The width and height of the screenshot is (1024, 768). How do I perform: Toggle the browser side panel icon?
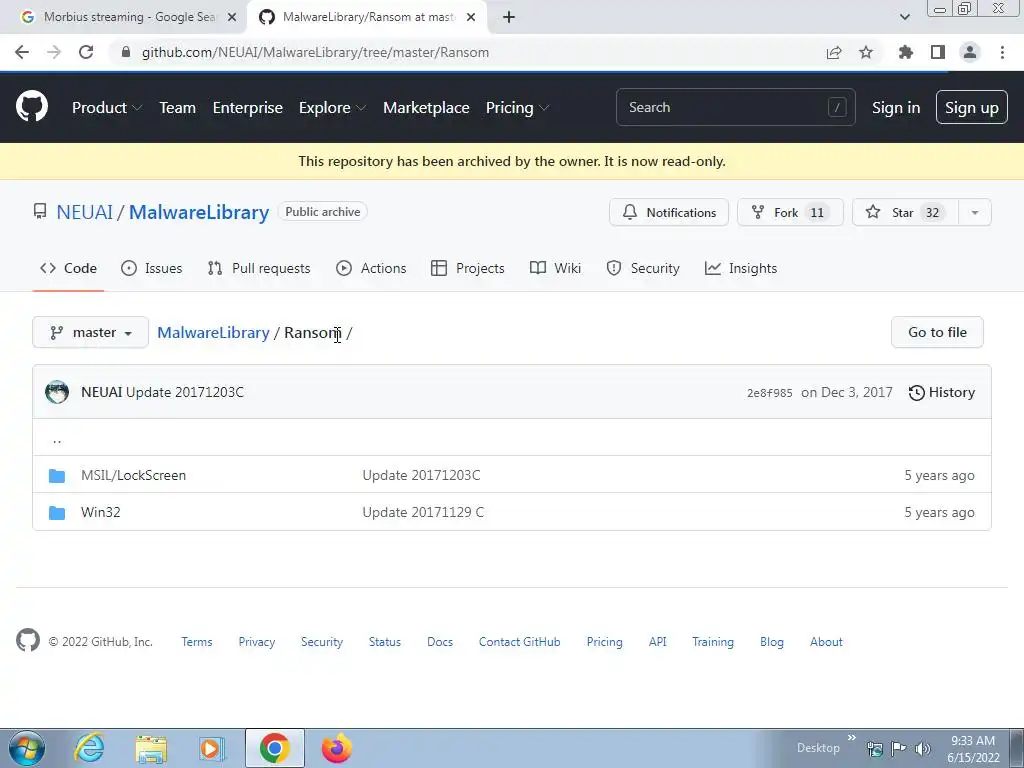click(x=938, y=52)
